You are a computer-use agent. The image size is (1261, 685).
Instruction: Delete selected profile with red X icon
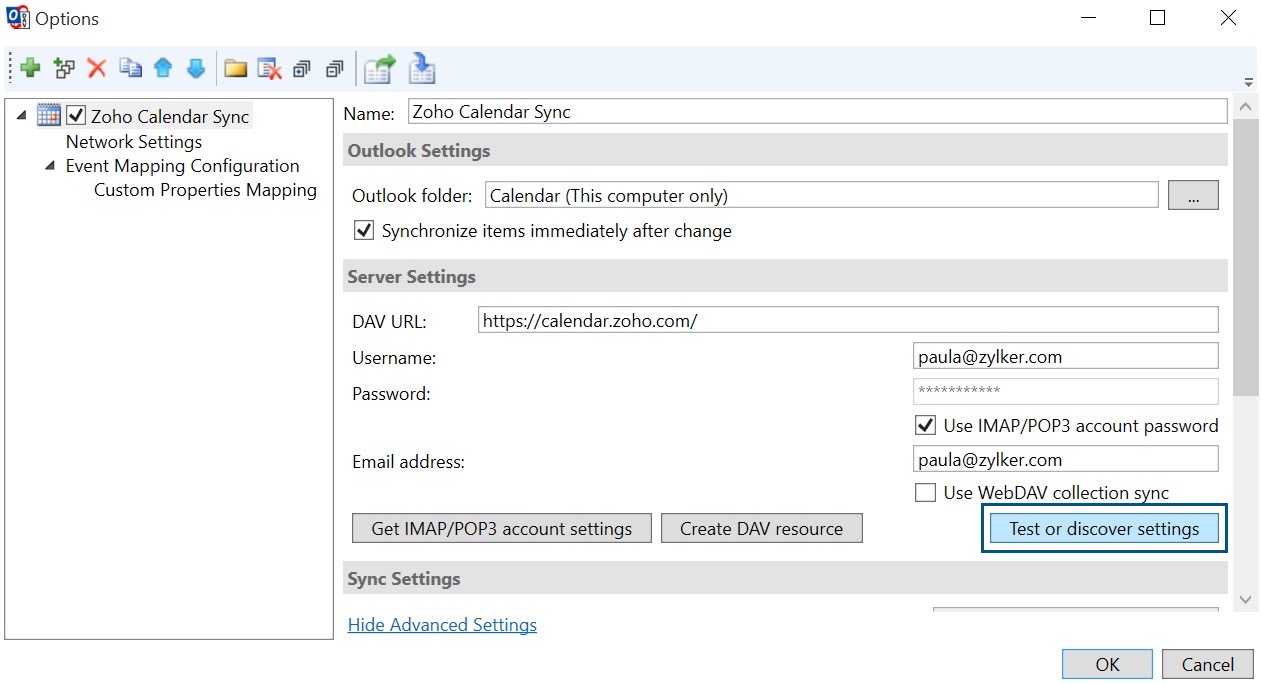(97, 69)
